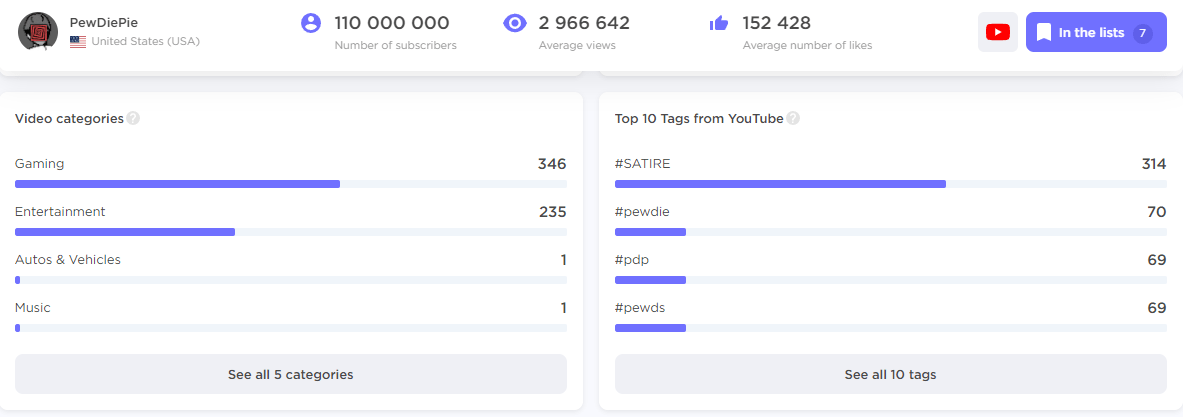Click the Music category progress bar
Viewport: 1183px width, 417px height.
pos(290,328)
